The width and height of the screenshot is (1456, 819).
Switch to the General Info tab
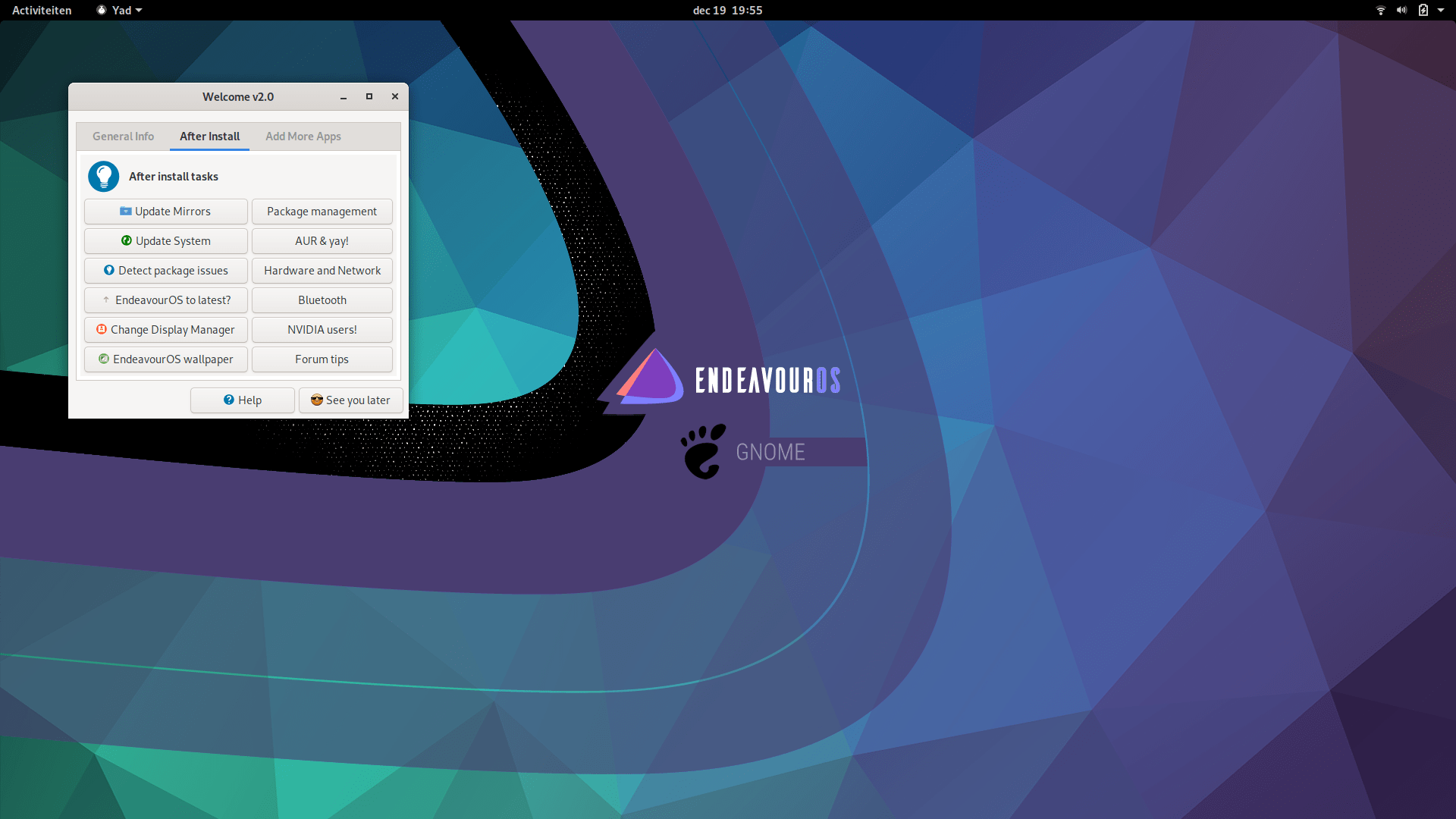click(123, 136)
